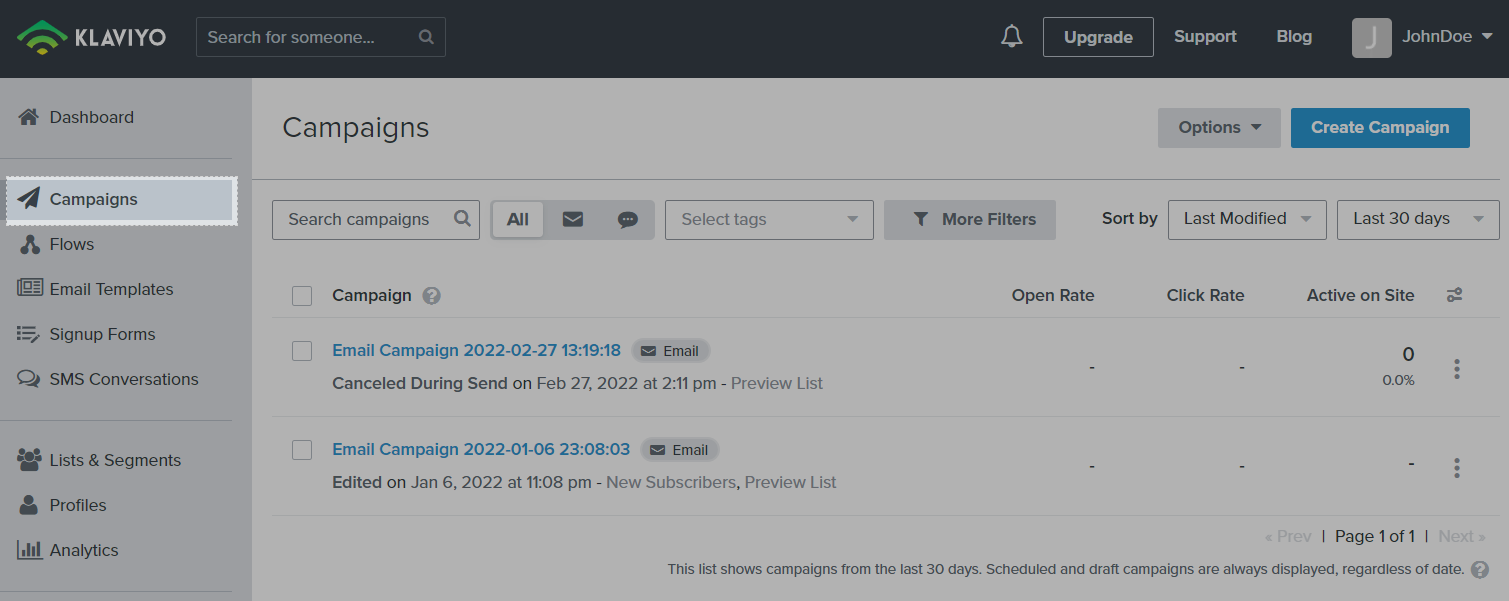Image resolution: width=1509 pixels, height=601 pixels.
Task: Click the notification bell icon
Action: point(1012,37)
